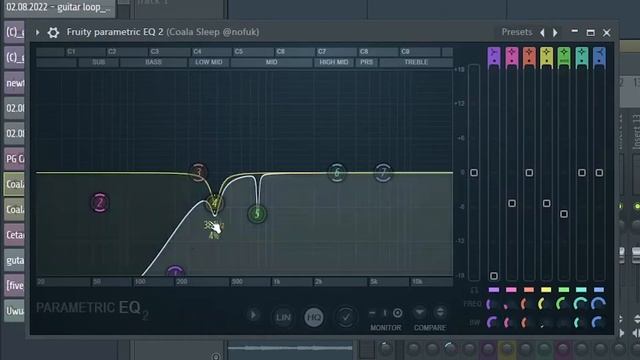Screen dimensions: 640x360
Task: Select 'PG' item in left list
Action: [x=14, y=159]
